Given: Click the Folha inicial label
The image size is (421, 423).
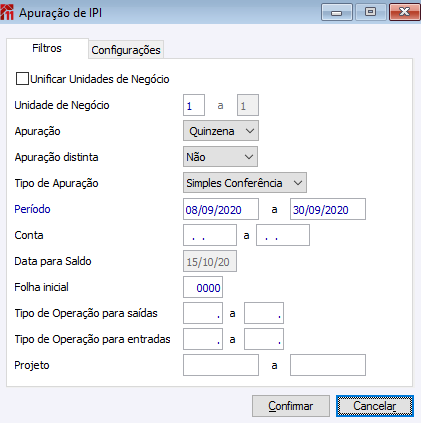Looking at the screenshot, I should (x=41, y=287).
